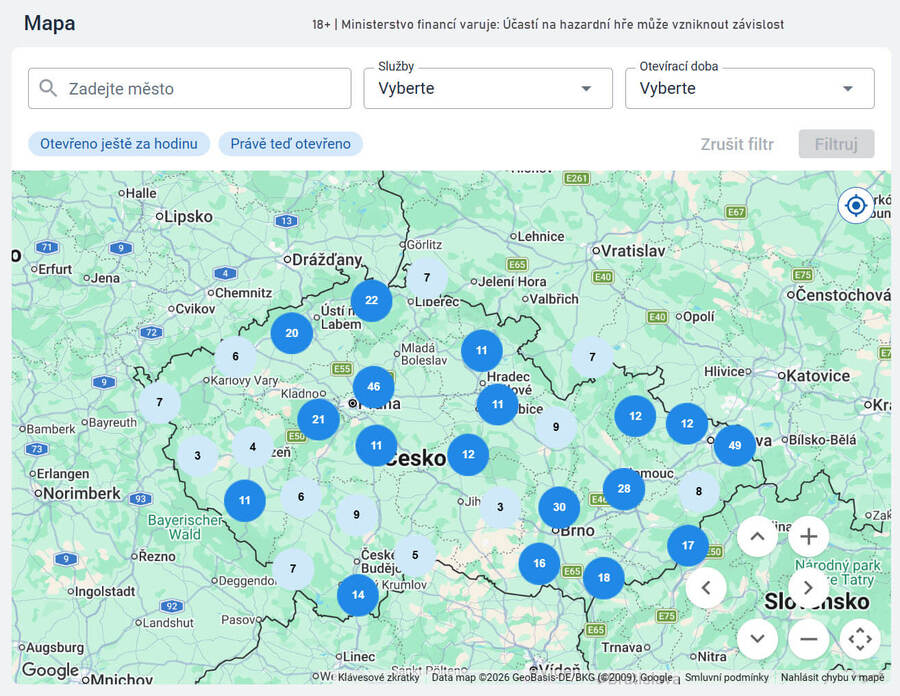Viewport: 900px width, 696px height.
Task: Click the 'Lipsko' city label on the map
Action: (188, 216)
